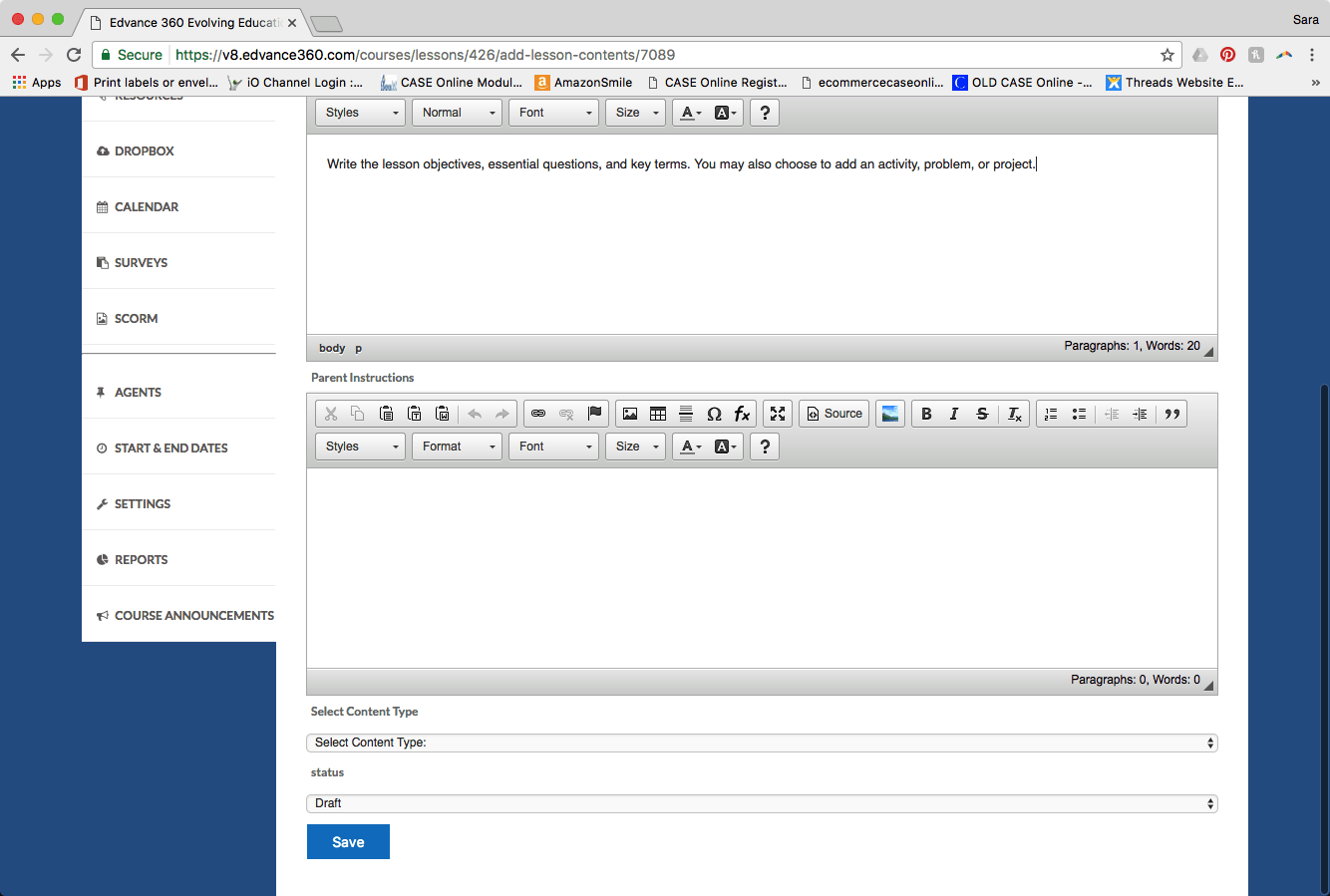The height and width of the screenshot is (896, 1330).
Task: Insert a block quote
Action: (x=1172, y=414)
